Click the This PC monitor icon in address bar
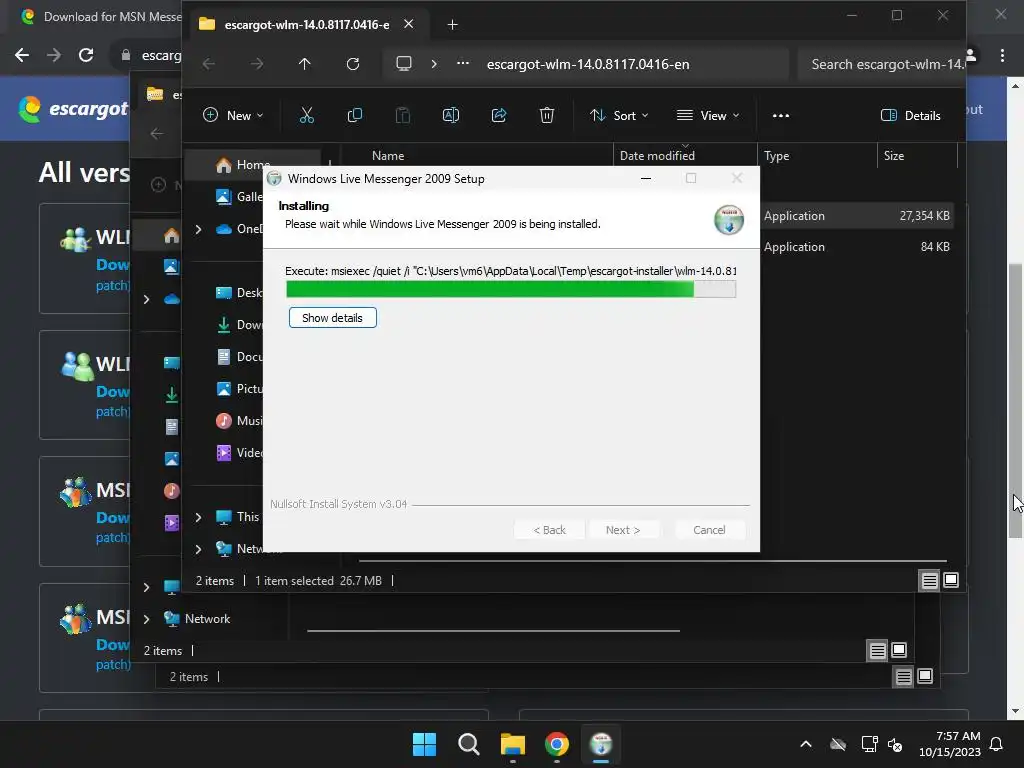 pos(404,63)
